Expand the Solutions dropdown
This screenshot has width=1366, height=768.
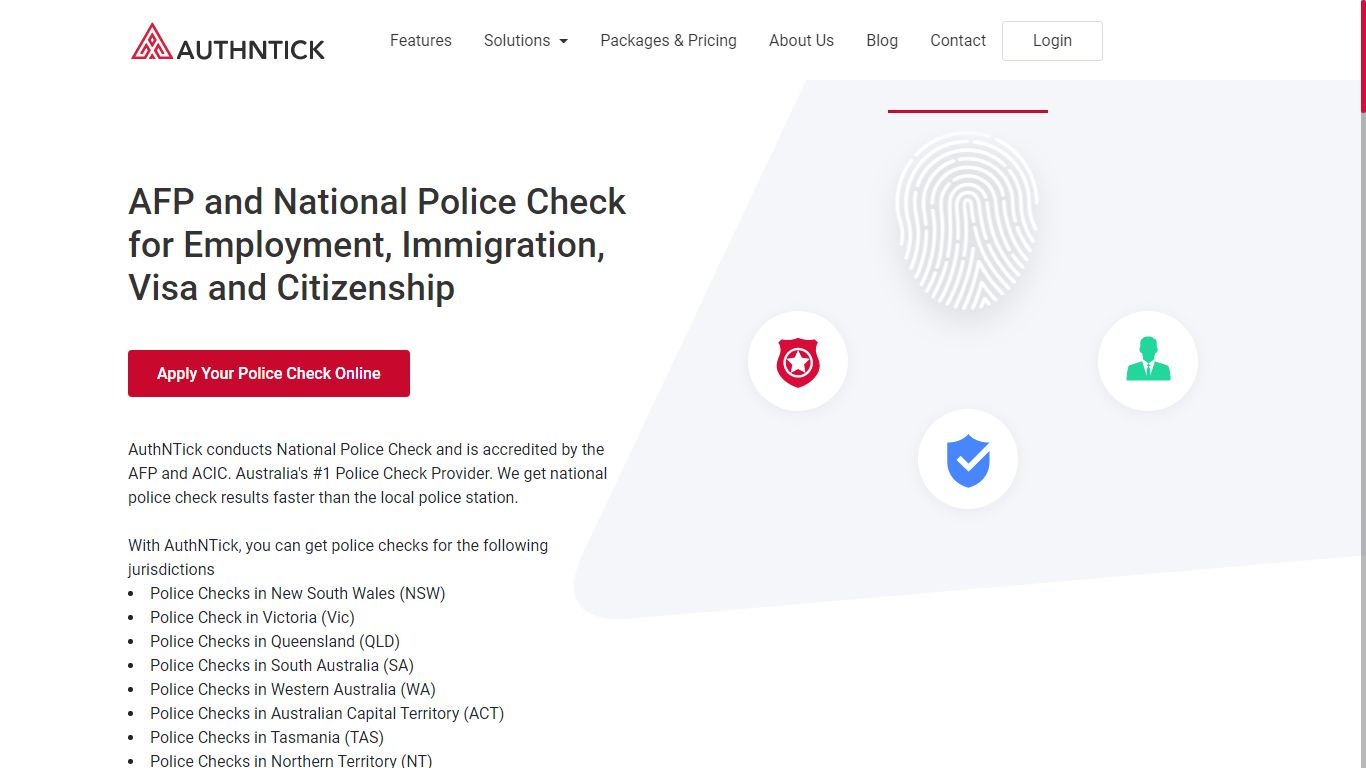[x=526, y=41]
